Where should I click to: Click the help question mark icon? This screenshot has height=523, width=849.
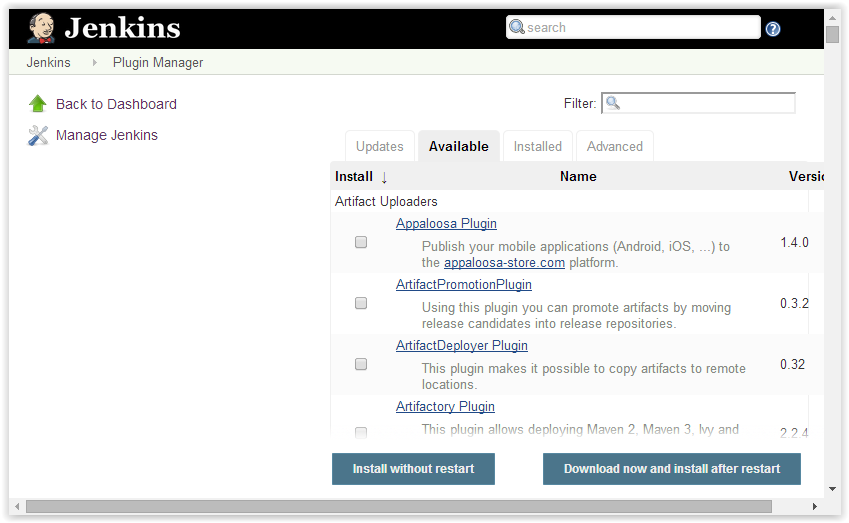(x=773, y=29)
